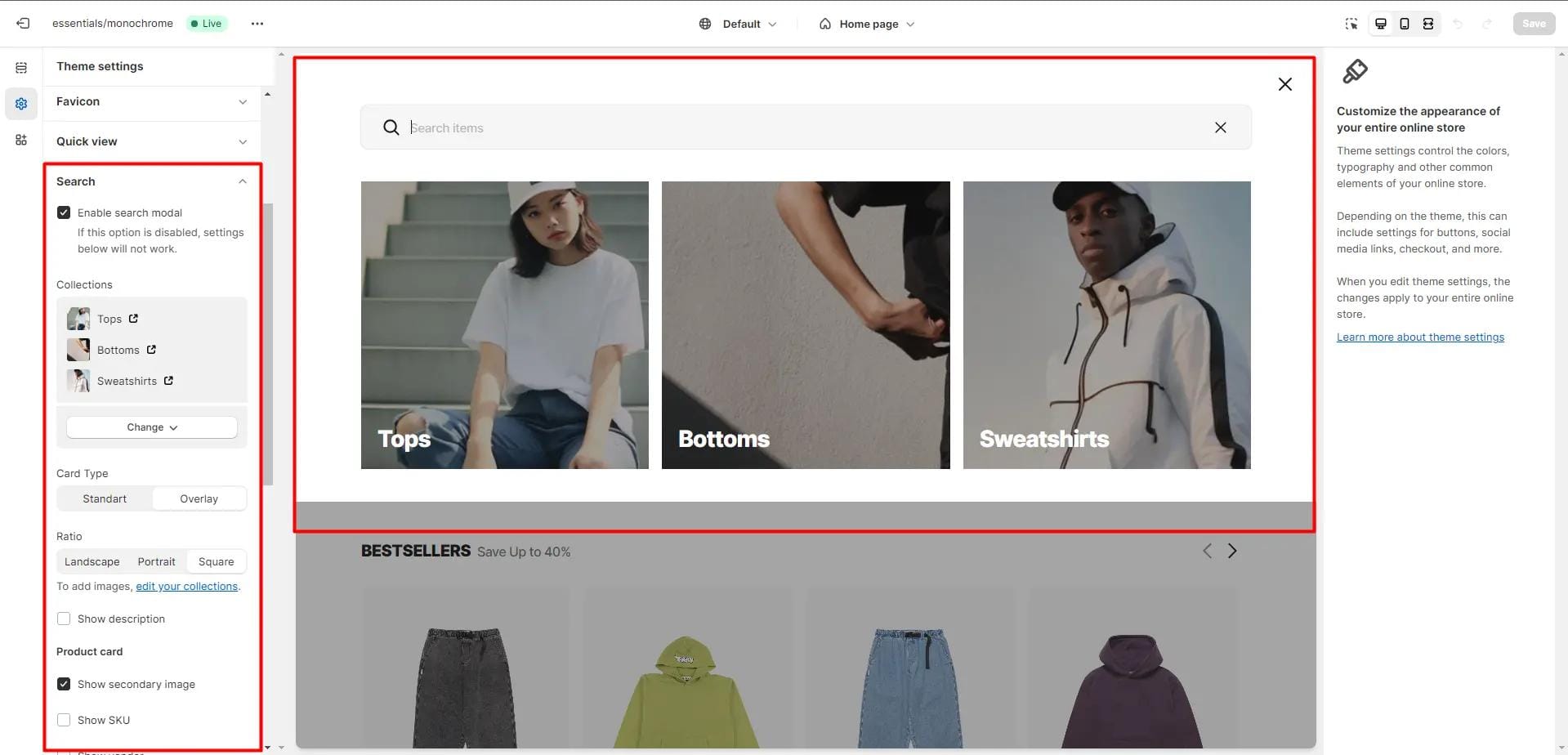
Task: Uncheck Show secondary image
Action: (x=64, y=684)
